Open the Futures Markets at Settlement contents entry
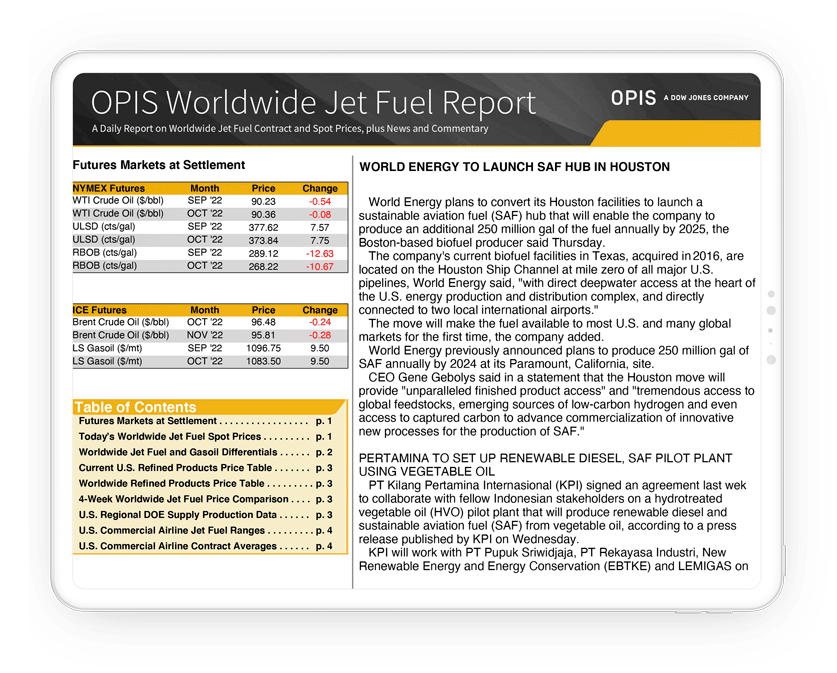Image resolution: width=837 pixels, height=673 pixels. pyautogui.click(x=205, y=422)
